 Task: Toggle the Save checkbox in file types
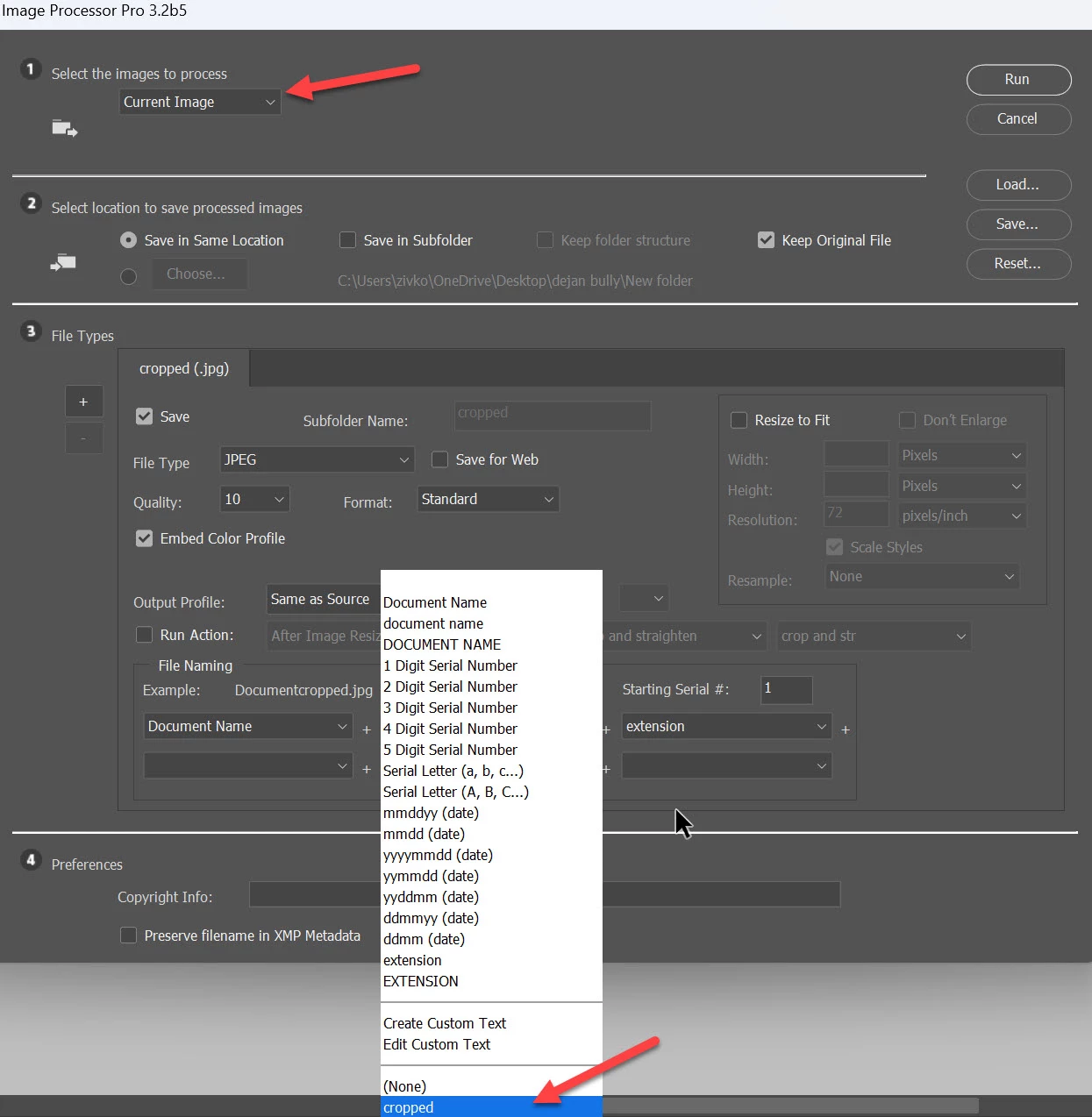145,416
